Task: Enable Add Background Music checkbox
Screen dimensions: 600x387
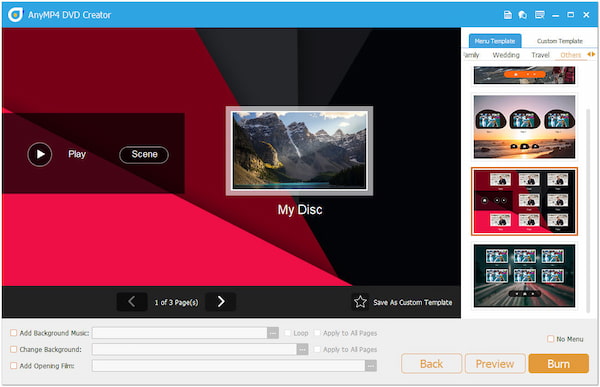Action: [13, 333]
